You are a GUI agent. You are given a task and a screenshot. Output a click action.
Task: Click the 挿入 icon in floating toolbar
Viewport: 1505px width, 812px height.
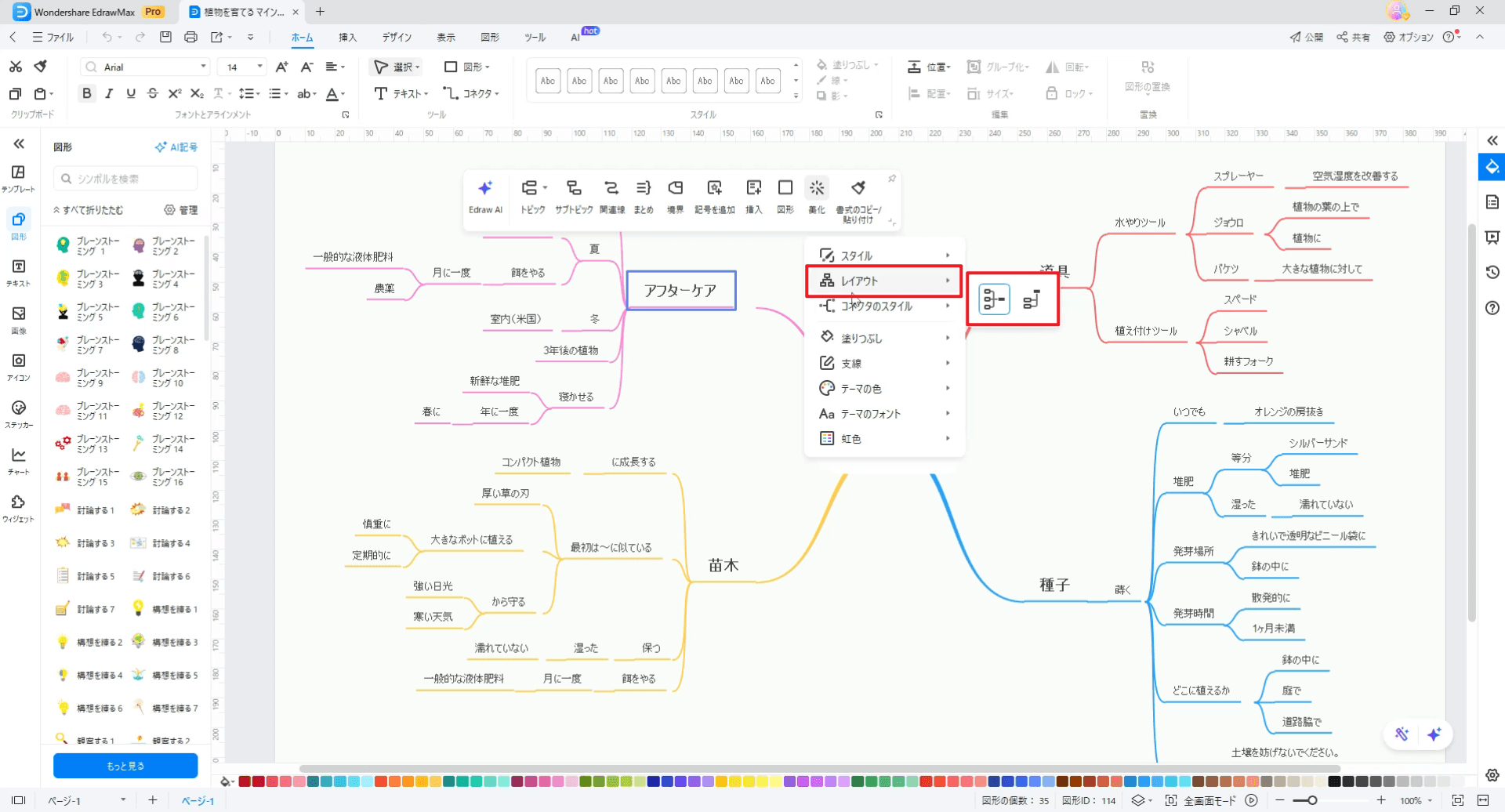pyautogui.click(x=753, y=196)
